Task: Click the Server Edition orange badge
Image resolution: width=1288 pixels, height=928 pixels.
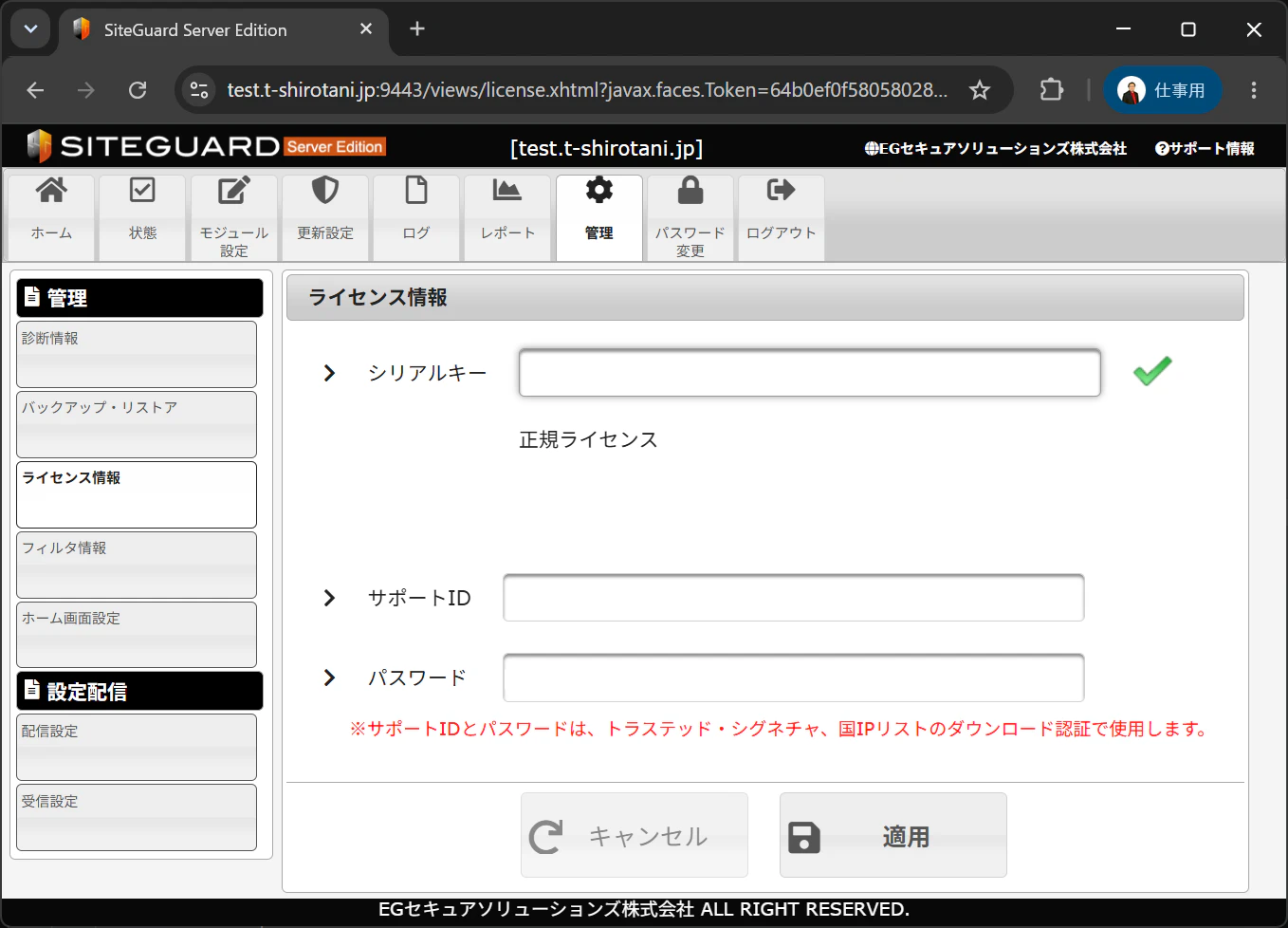Action: [335, 147]
